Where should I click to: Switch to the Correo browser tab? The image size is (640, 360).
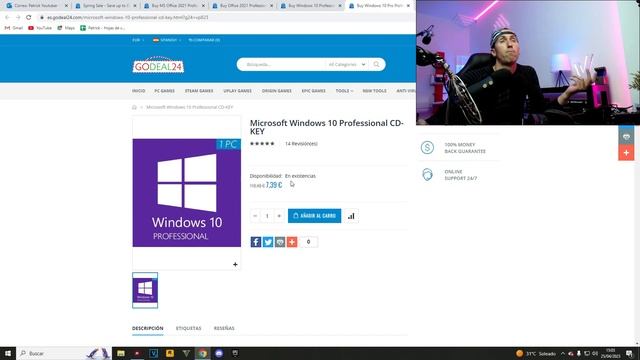click(36, 6)
